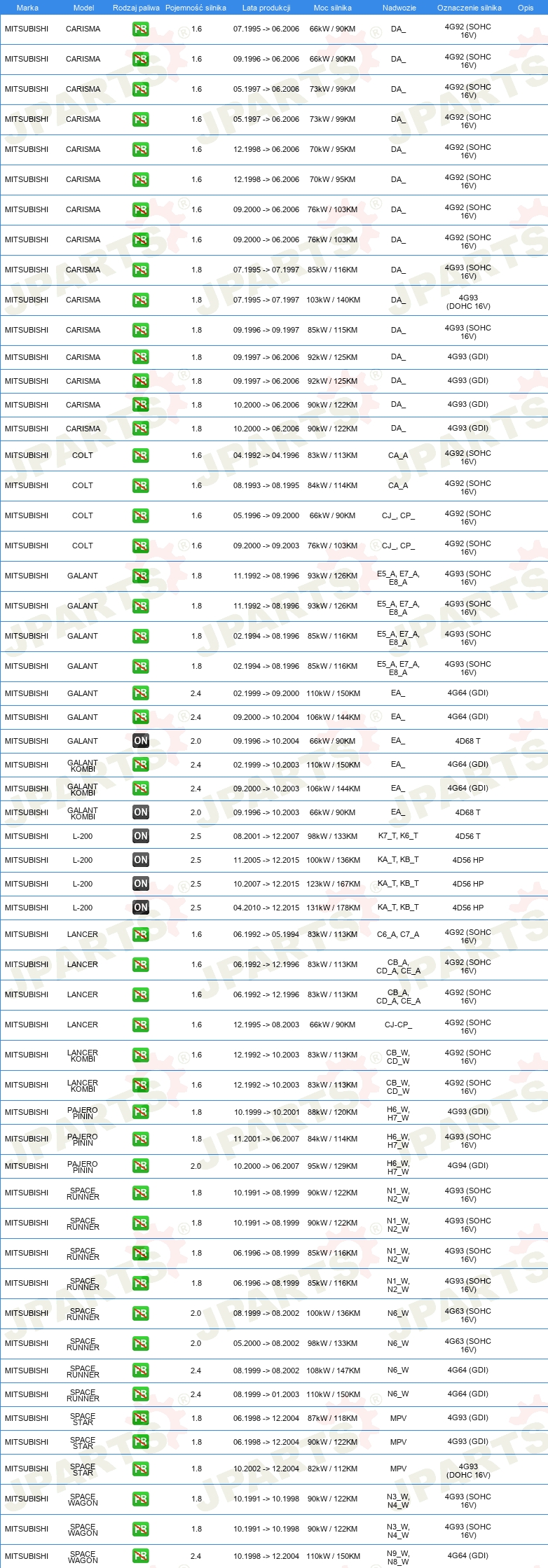Click the Moc silnika column header

[x=333, y=8]
